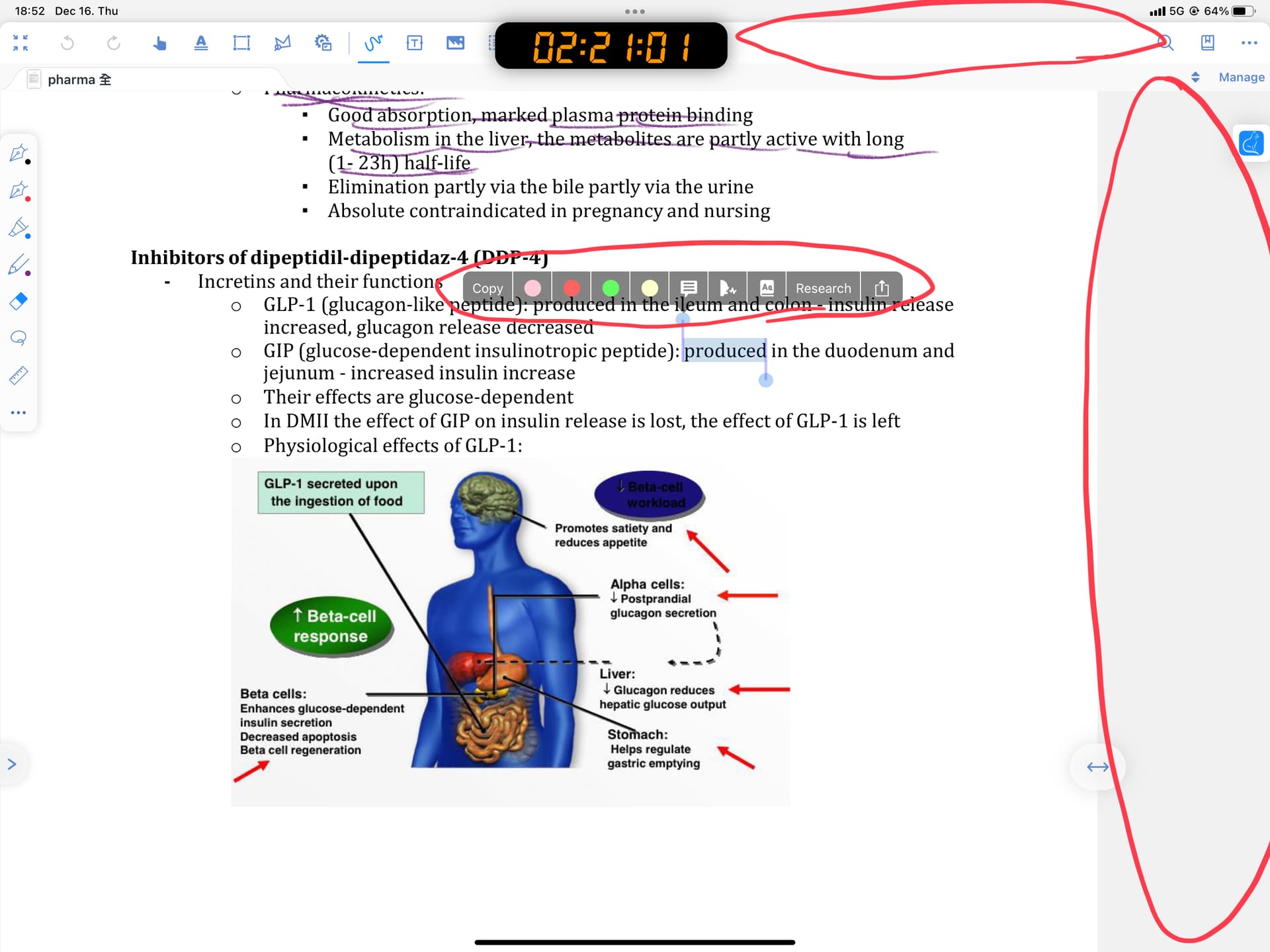
Task: Insert a text box with T icon
Action: pyautogui.click(x=415, y=43)
